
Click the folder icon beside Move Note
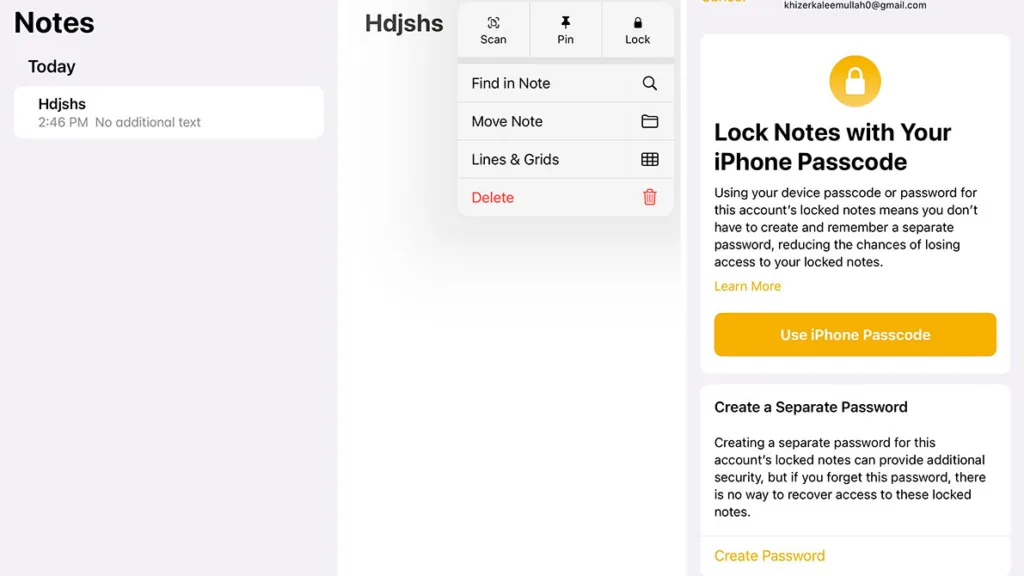pyautogui.click(x=649, y=121)
